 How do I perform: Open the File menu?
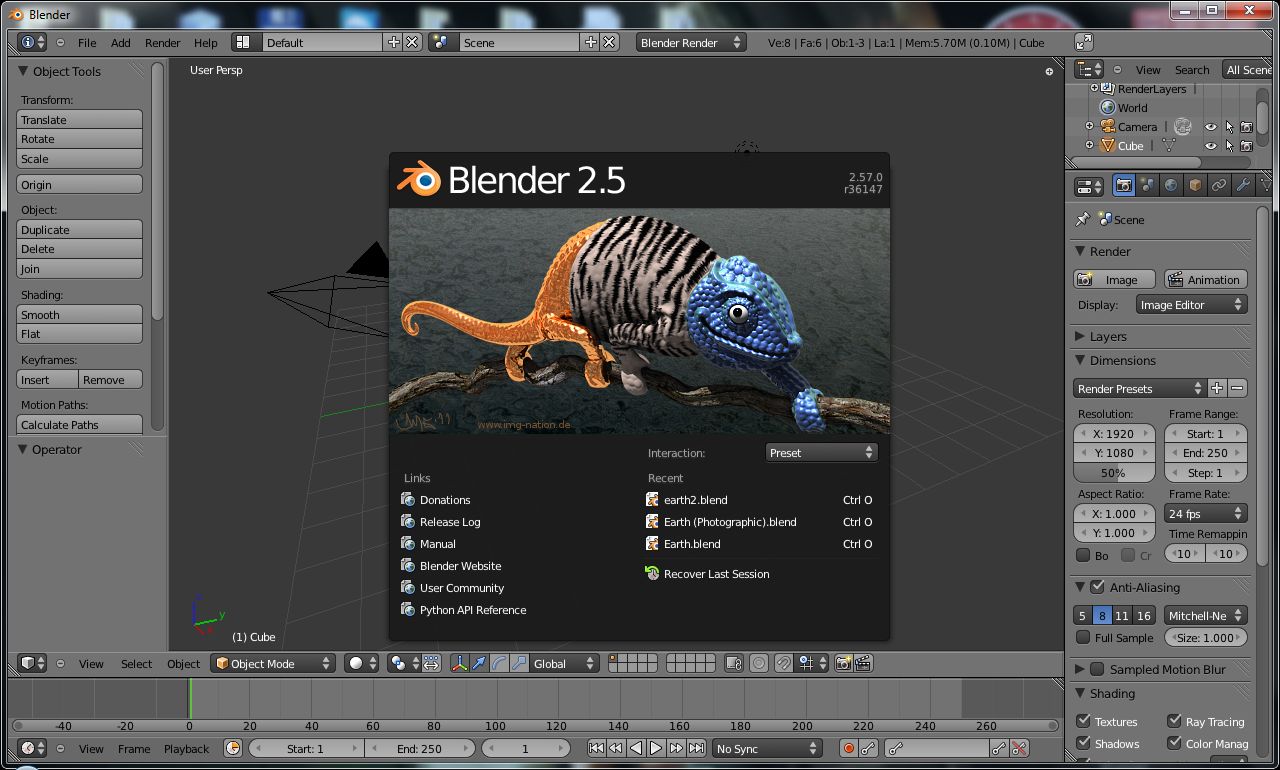click(x=87, y=43)
